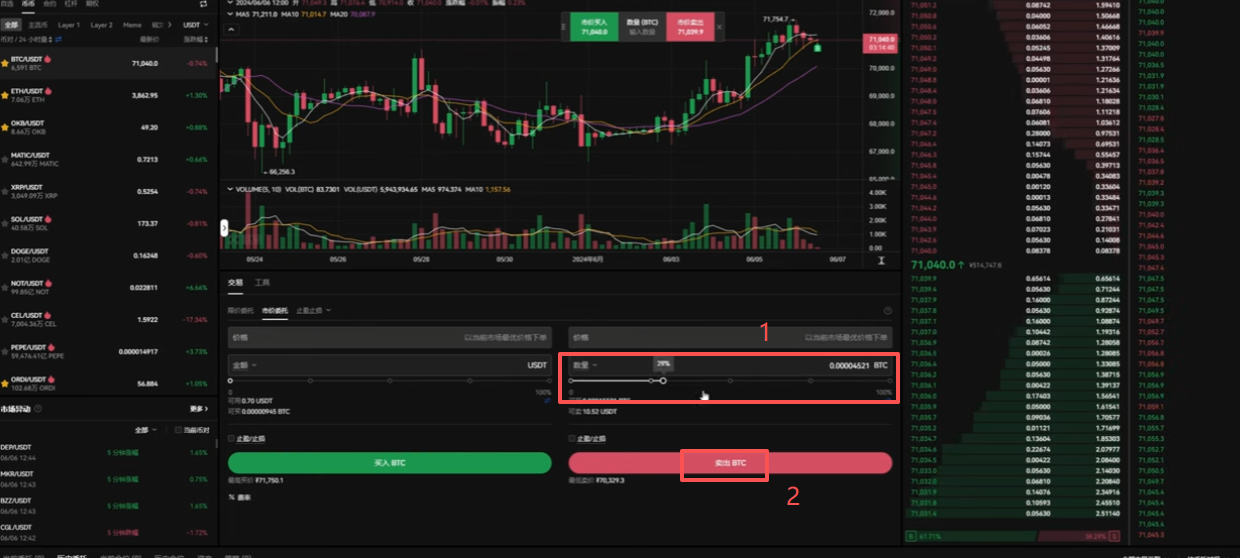Toggle favorite star for BTC/USDT
Viewport: 1240px width, 558px height.
point(5,63)
